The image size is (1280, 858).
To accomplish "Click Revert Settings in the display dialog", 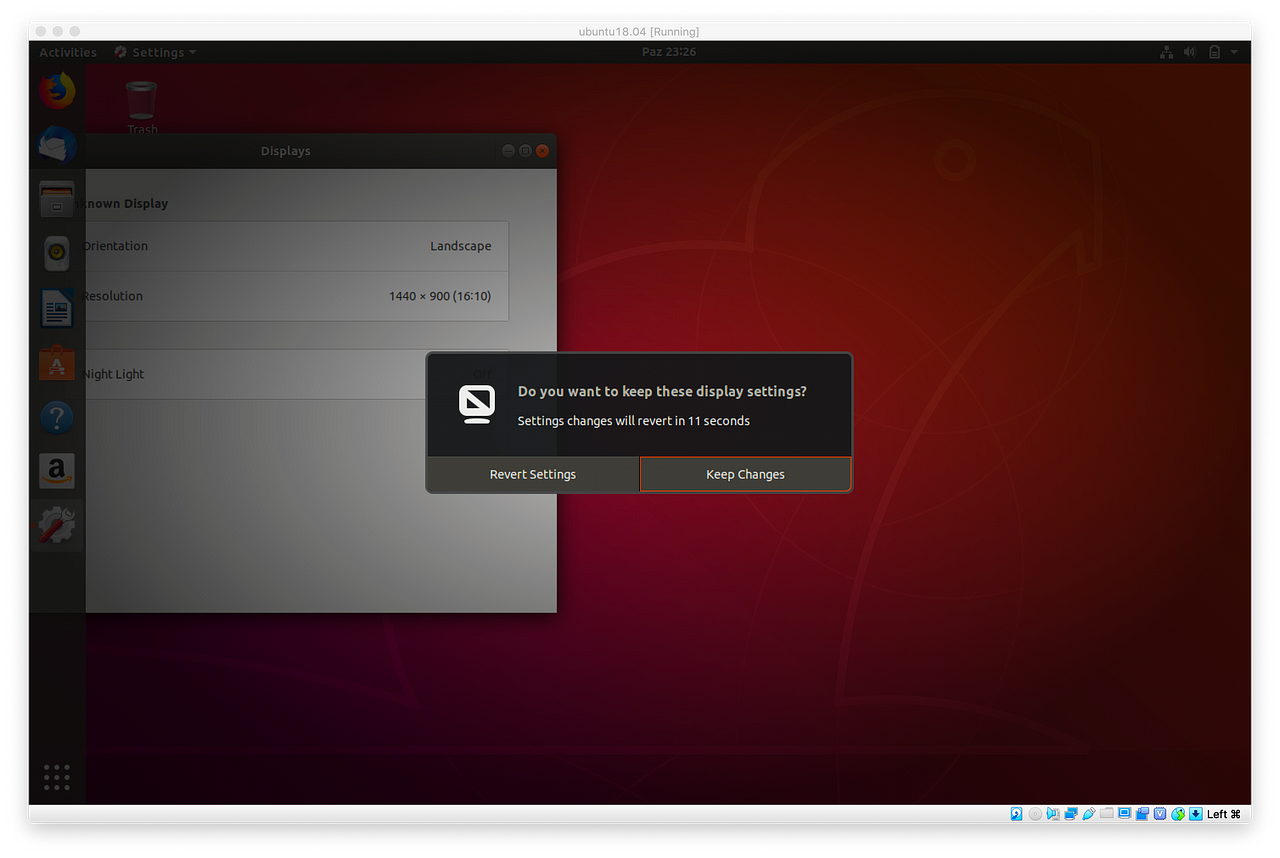I will [x=533, y=474].
